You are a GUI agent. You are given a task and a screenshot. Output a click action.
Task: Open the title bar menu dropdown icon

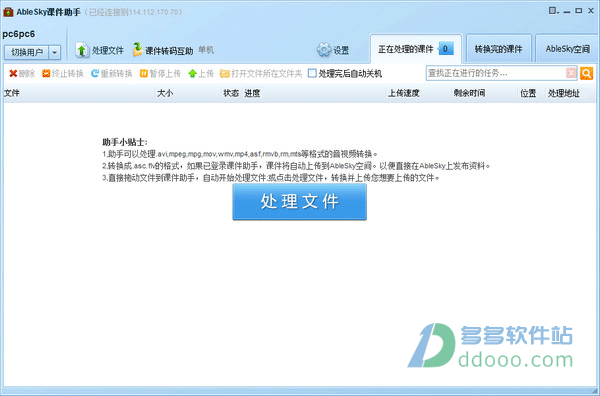pos(553,11)
